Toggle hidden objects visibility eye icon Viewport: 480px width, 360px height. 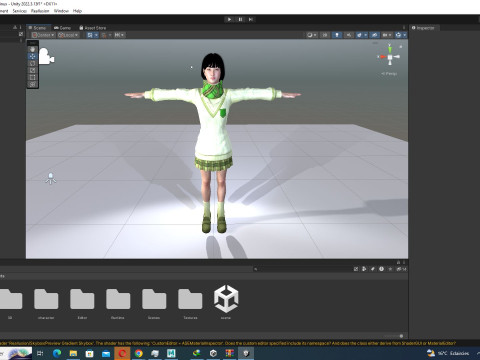coord(374,35)
